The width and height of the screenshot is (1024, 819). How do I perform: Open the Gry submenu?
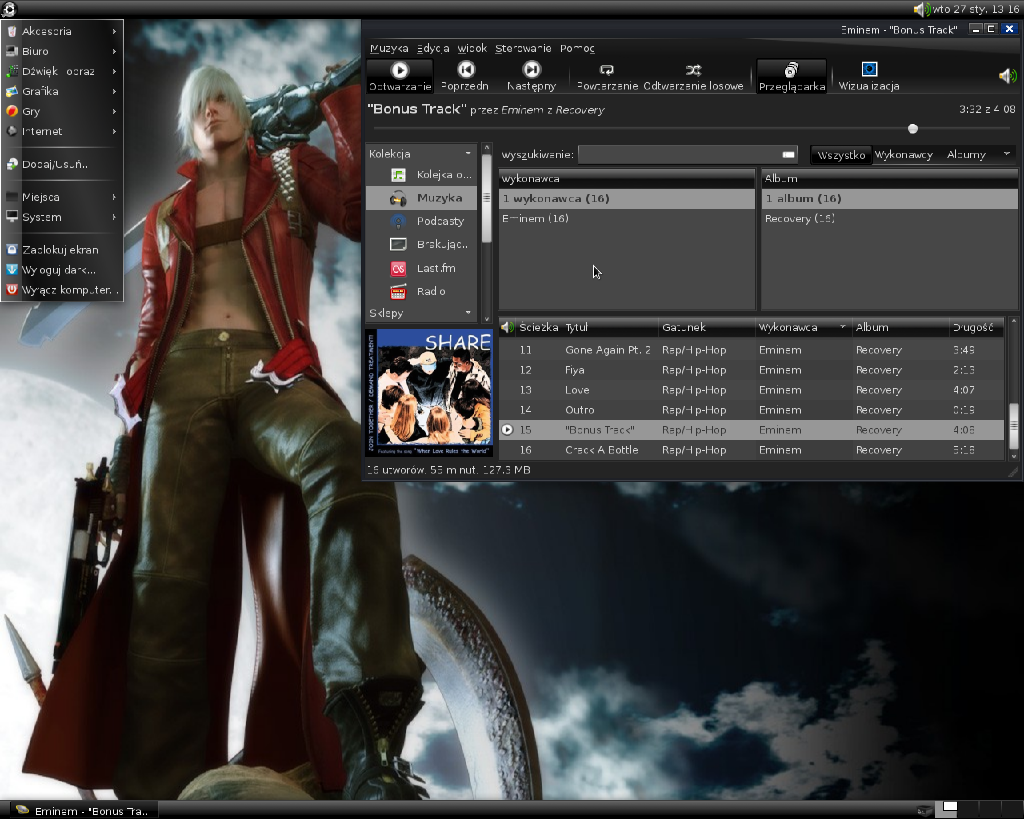coord(62,111)
